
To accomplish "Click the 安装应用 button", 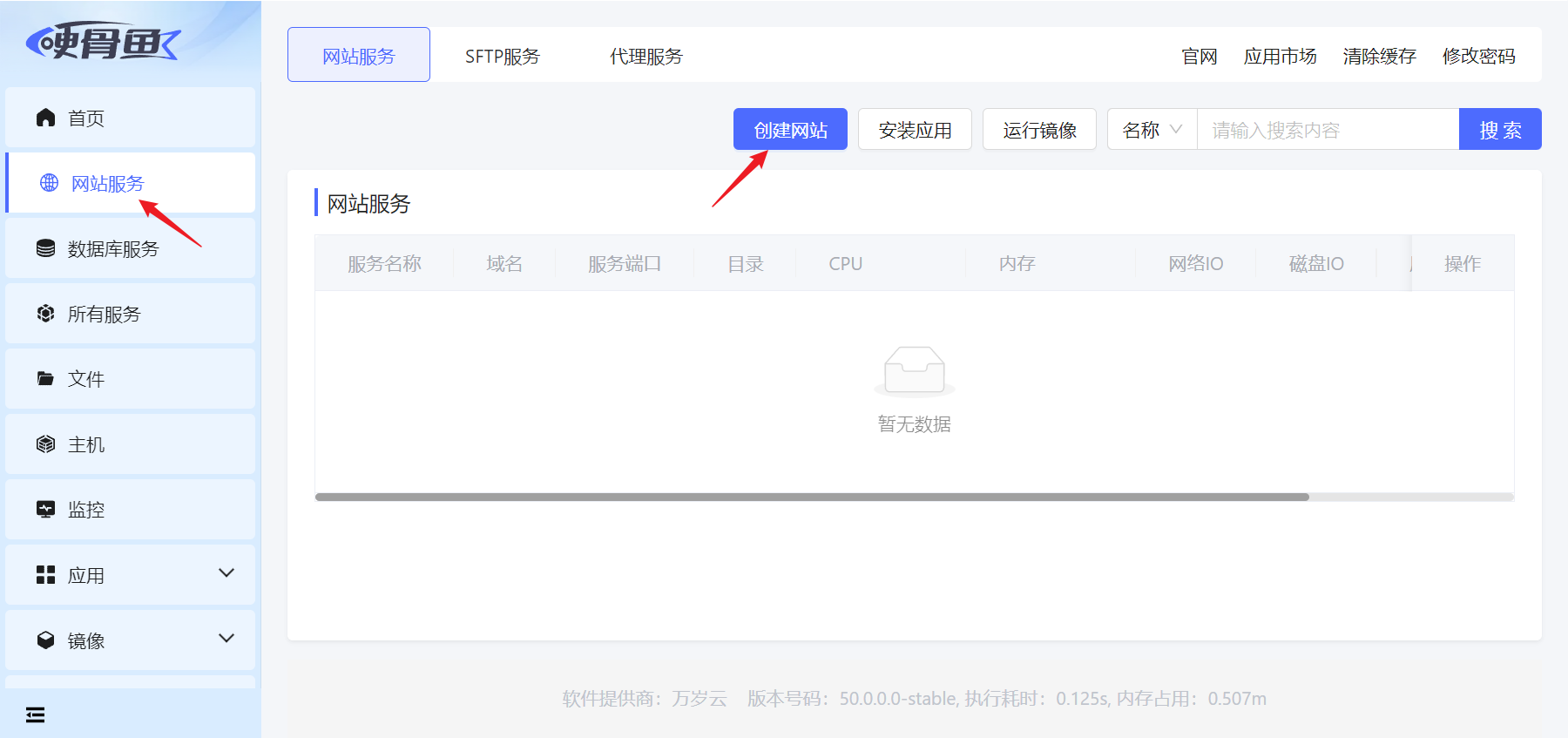I will tap(915, 129).
